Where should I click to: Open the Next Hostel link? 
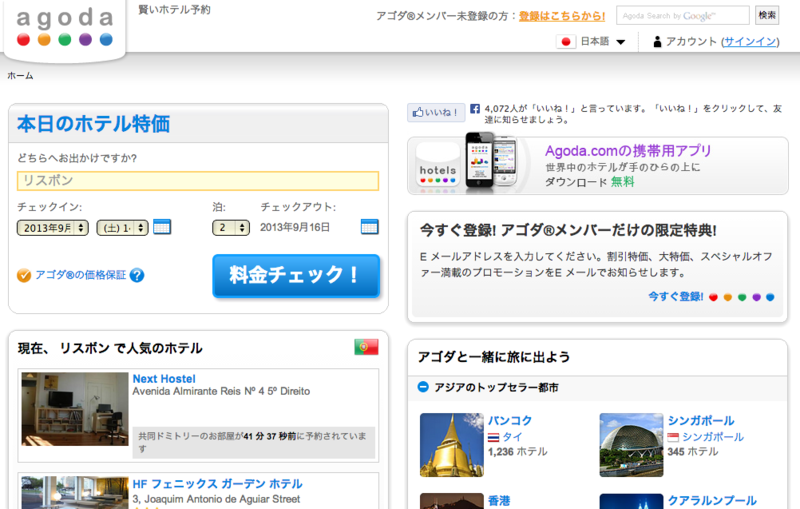[x=164, y=379]
